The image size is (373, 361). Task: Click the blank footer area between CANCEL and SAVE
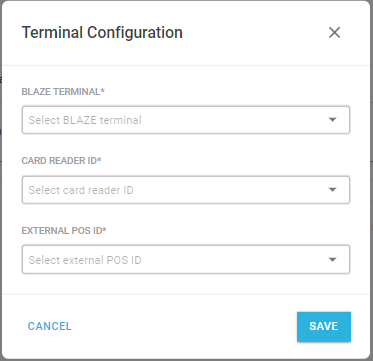[184, 327]
